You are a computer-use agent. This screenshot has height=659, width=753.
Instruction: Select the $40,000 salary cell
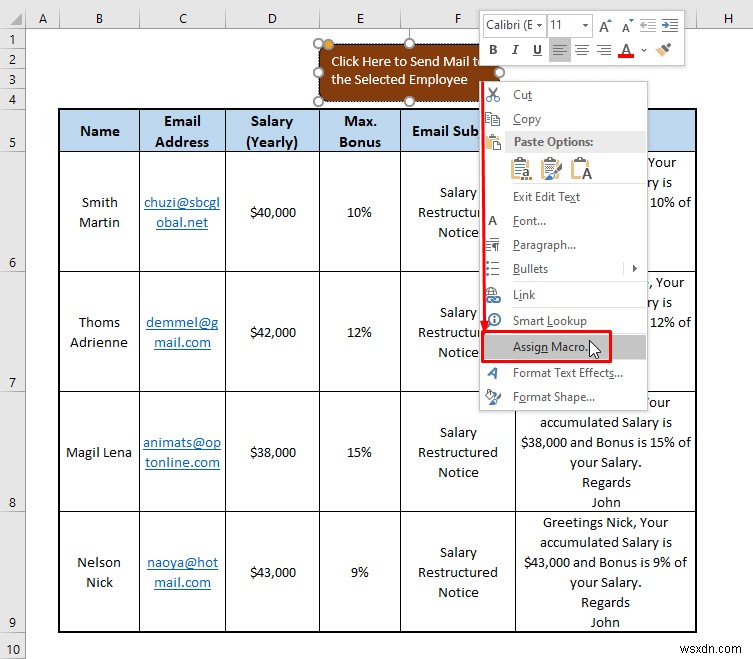(272, 212)
